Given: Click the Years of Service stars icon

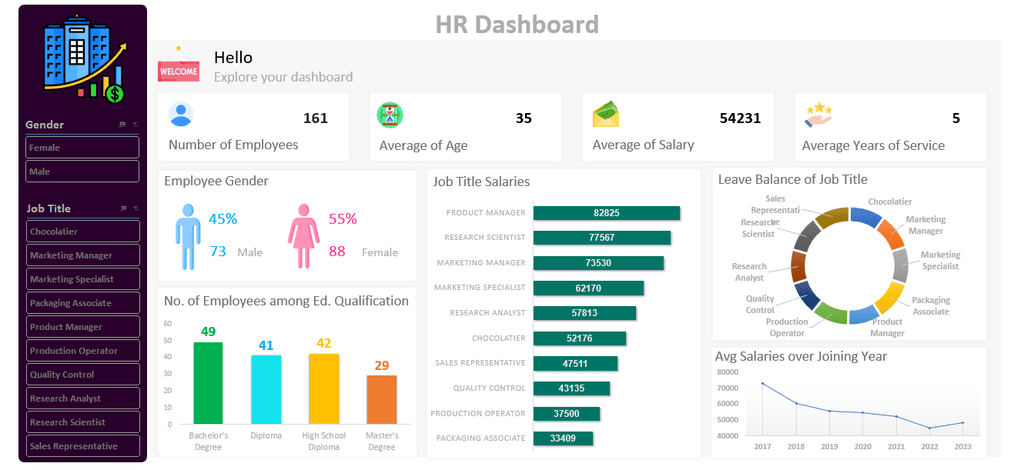Looking at the screenshot, I should point(818,115).
